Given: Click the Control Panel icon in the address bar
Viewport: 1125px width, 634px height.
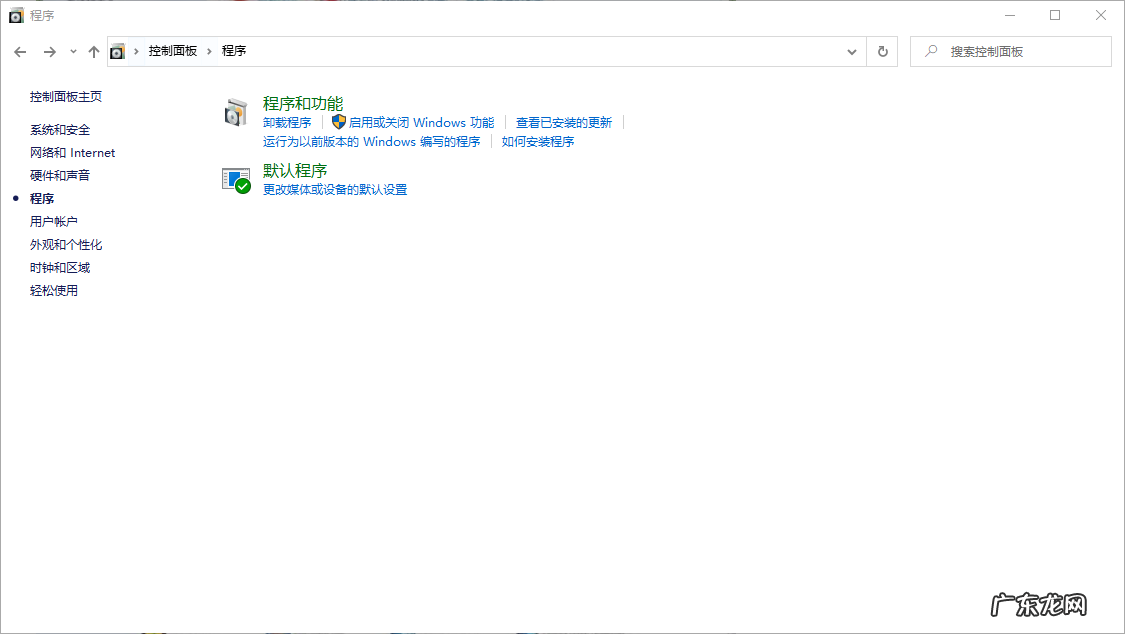Looking at the screenshot, I should click(x=119, y=51).
